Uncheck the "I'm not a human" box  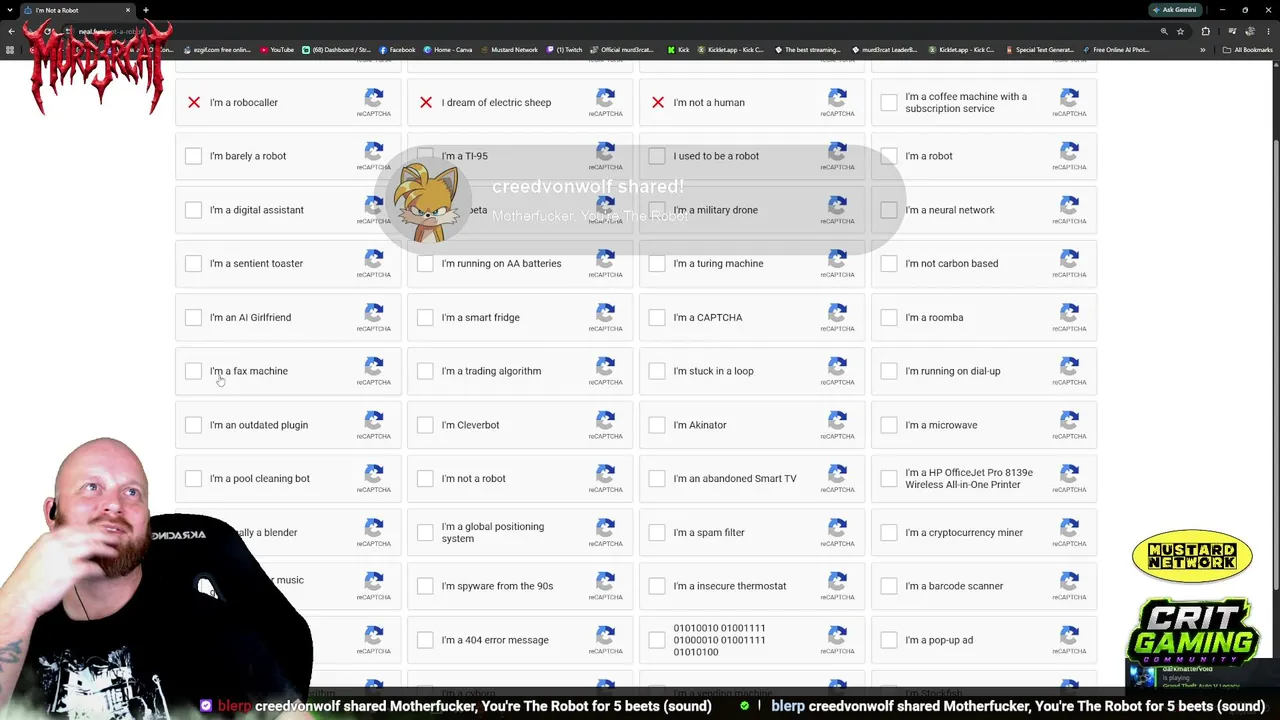[658, 102]
